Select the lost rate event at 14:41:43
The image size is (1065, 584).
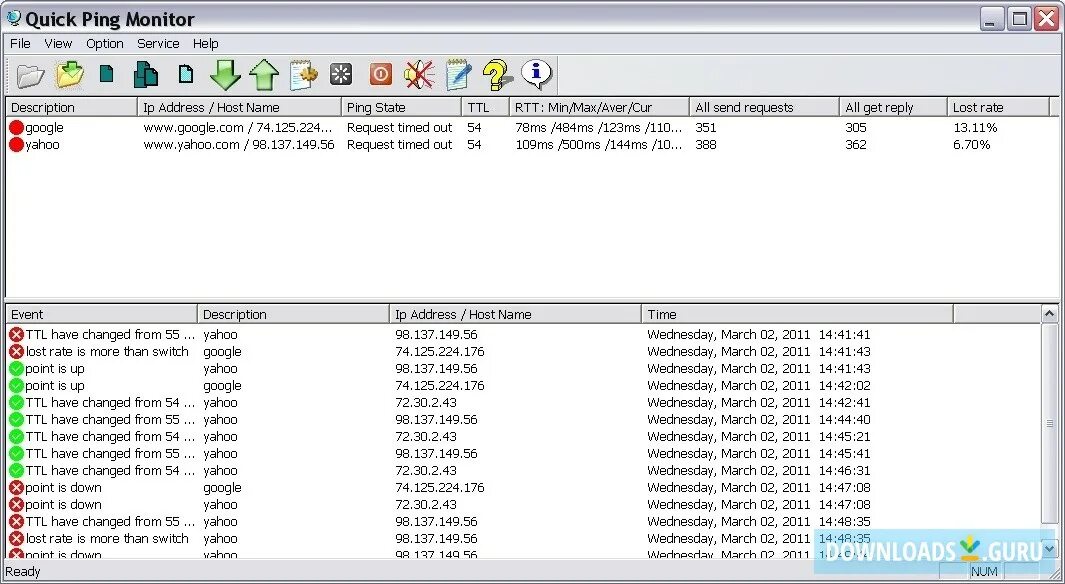tap(523, 352)
